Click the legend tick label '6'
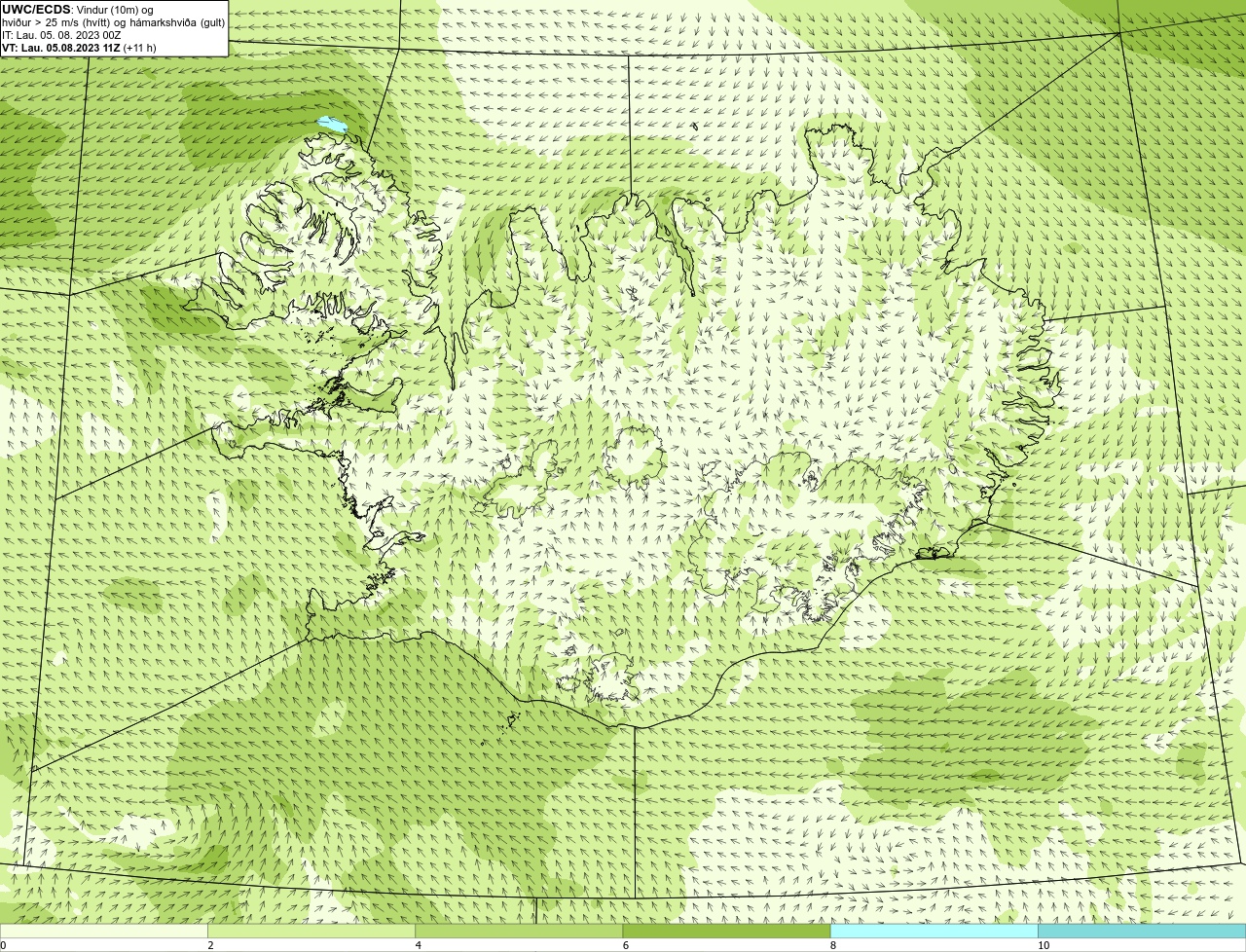The height and width of the screenshot is (952, 1246). point(626,945)
